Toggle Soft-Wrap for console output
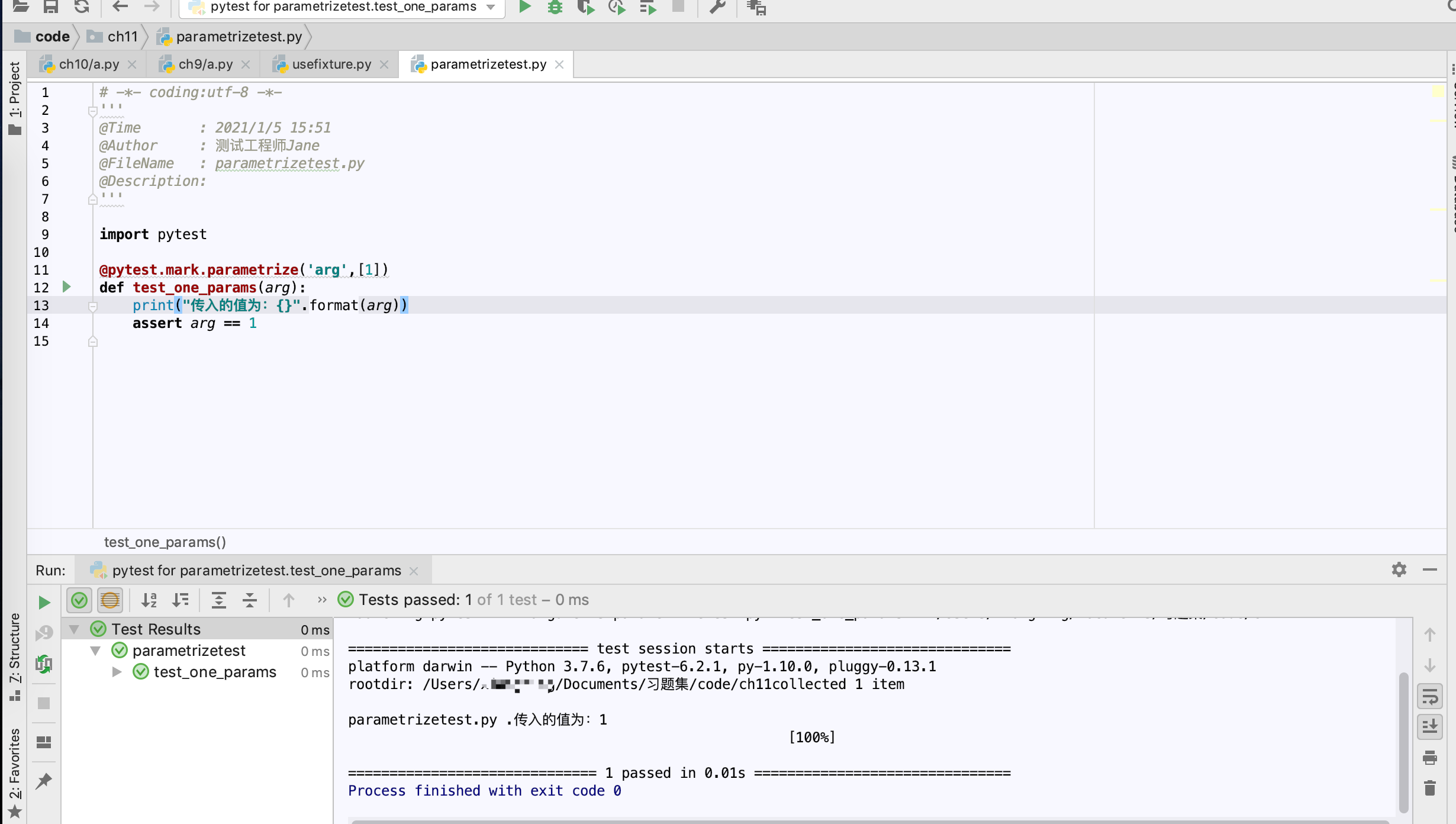This screenshot has height=824, width=1456. click(x=1430, y=697)
